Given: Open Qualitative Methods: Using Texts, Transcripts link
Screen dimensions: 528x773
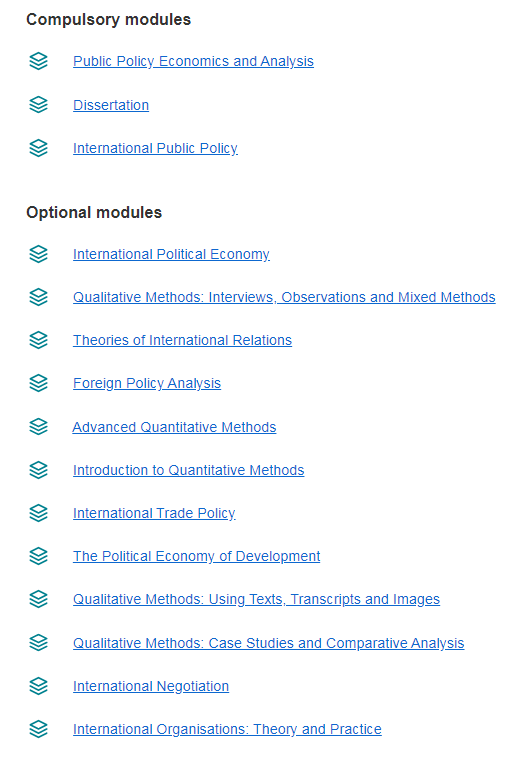Looking at the screenshot, I should coord(256,599).
